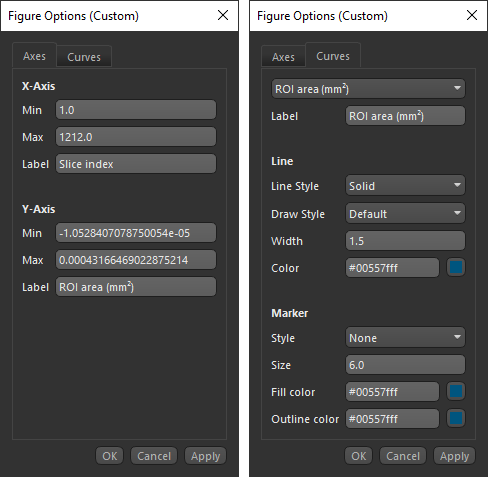Select the Axes tab in left dialog
The width and height of the screenshot is (488, 477).
pos(34,56)
